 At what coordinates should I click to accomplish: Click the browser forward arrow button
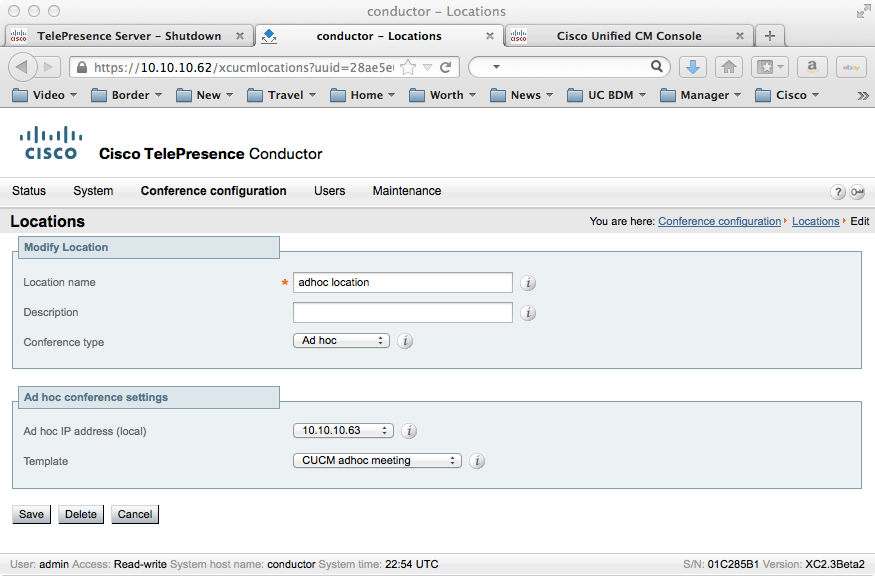[49, 68]
